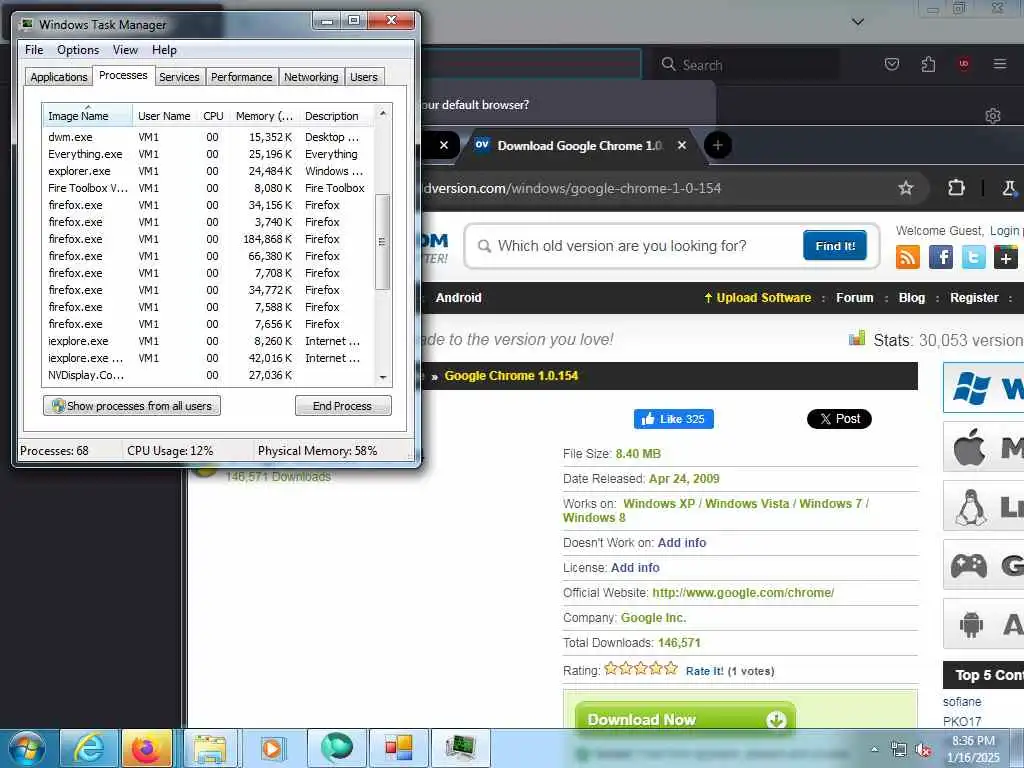This screenshot has height=768, width=1024.
Task: Bookmark this page with the star
Action: [x=905, y=188]
